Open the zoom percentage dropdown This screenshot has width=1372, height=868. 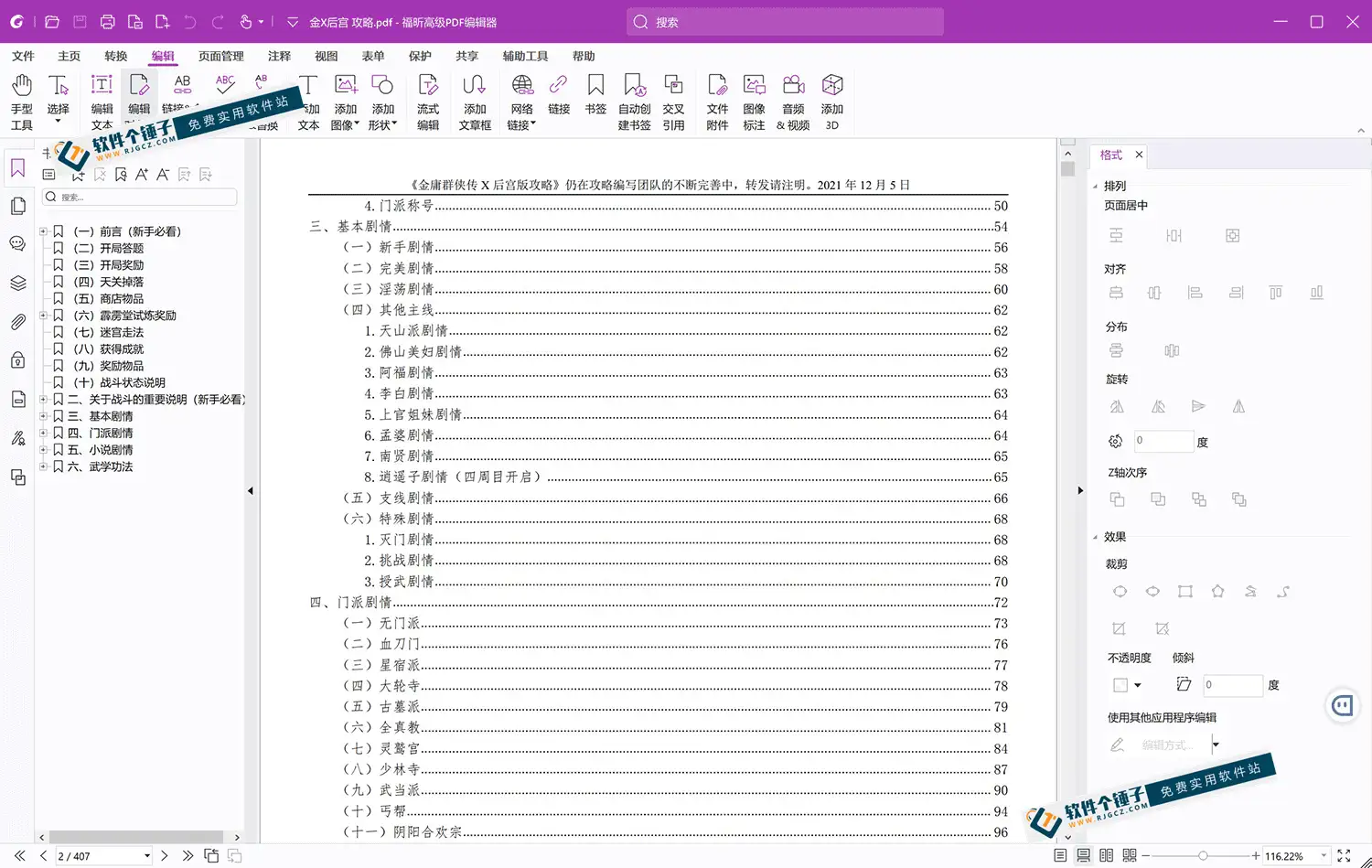1324,856
